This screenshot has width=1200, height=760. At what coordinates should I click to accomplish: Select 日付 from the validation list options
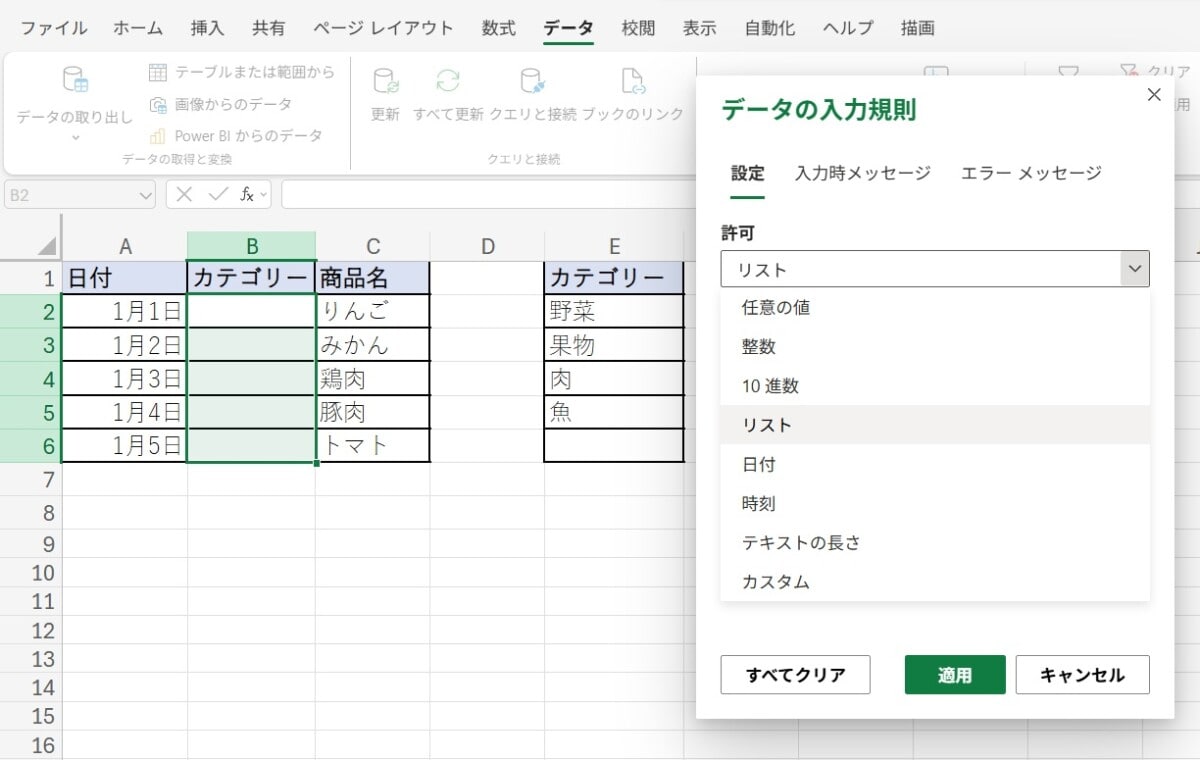760,464
